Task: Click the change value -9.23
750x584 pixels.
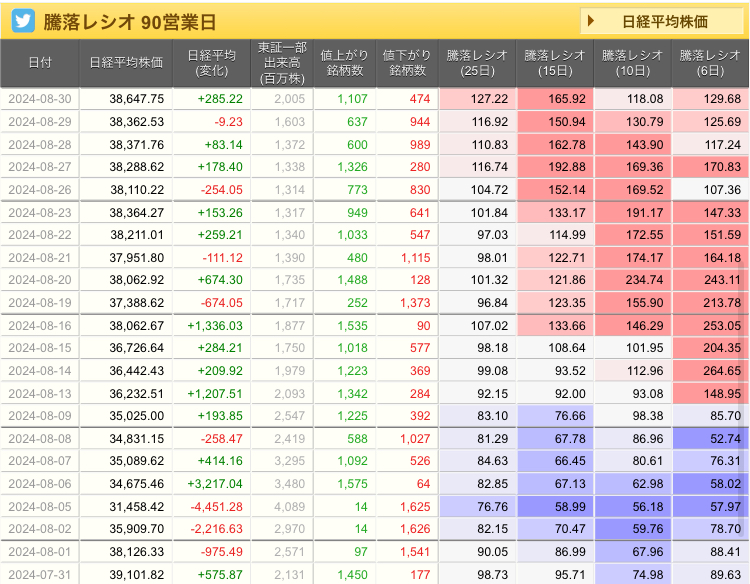Action: tap(229, 122)
